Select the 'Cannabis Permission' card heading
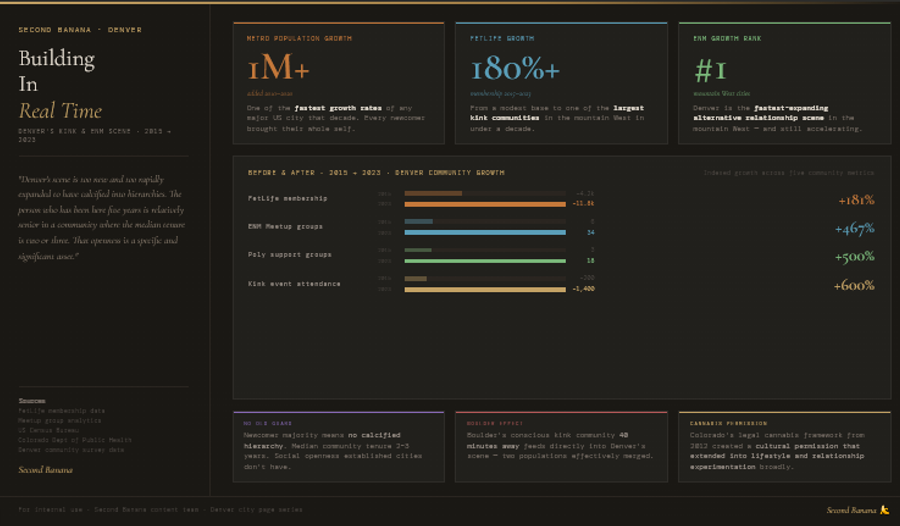The width and height of the screenshot is (900, 526). [x=728, y=423]
